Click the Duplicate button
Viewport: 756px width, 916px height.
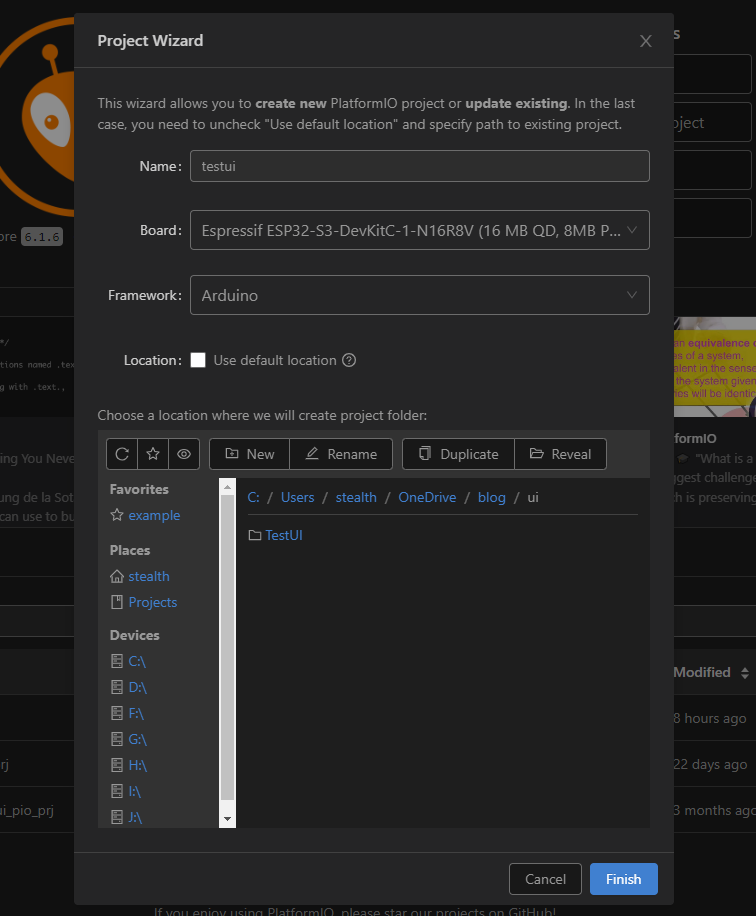(459, 454)
